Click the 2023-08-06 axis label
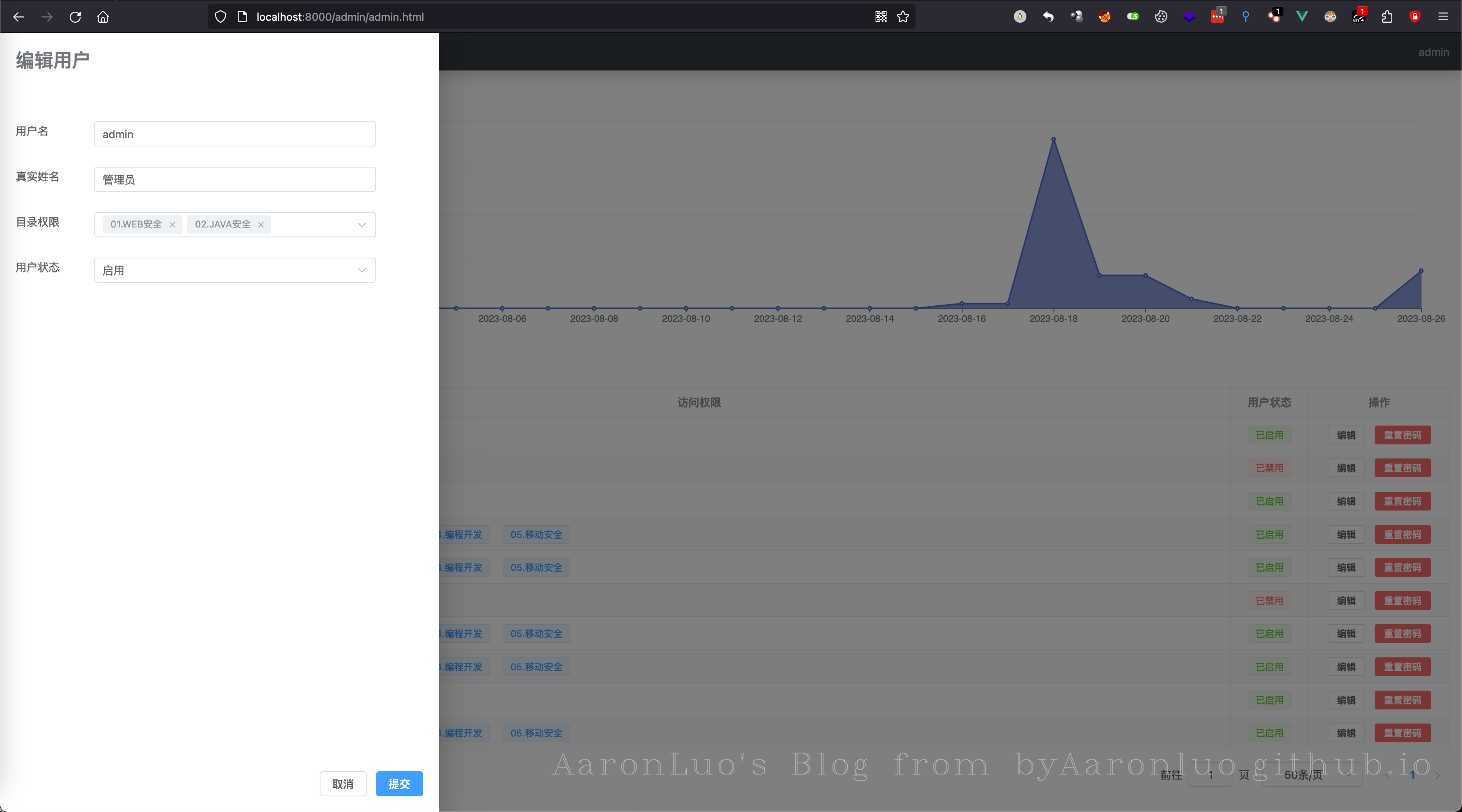 502,319
